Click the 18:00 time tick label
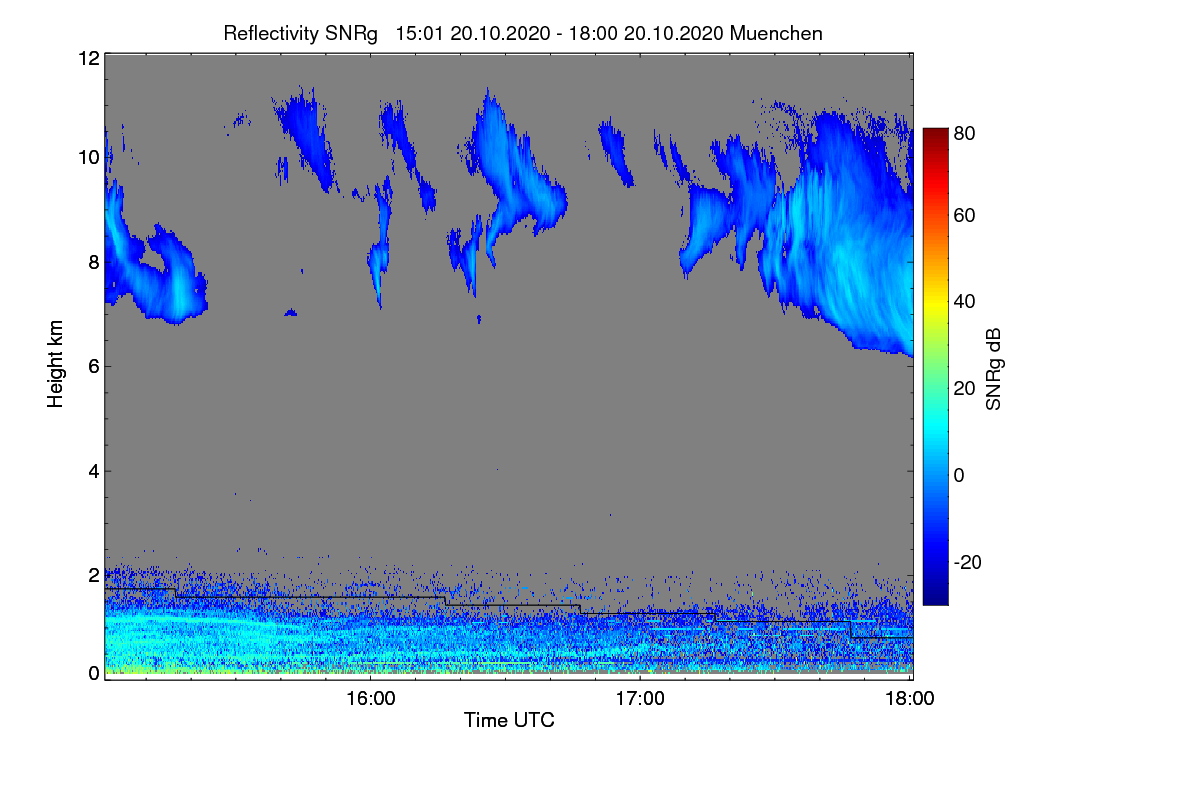This screenshot has height=800, width=1200. click(x=910, y=699)
